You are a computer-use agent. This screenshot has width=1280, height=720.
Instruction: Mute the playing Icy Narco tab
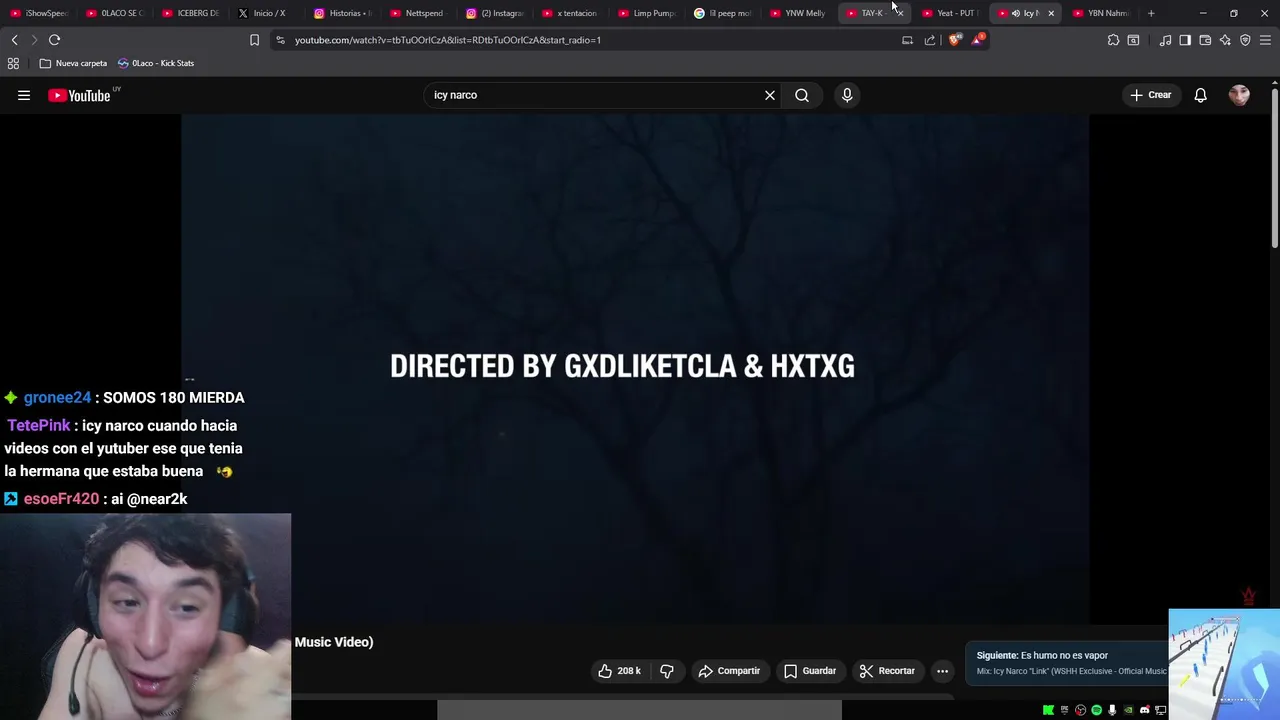(x=1015, y=13)
